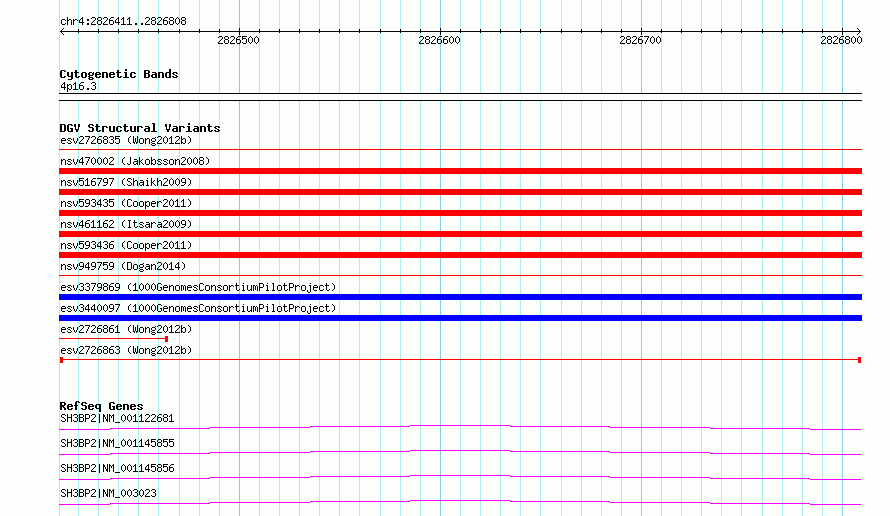Click the thin red line under esv2726863
The height and width of the screenshot is (516, 890).
[x=460, y=360]
